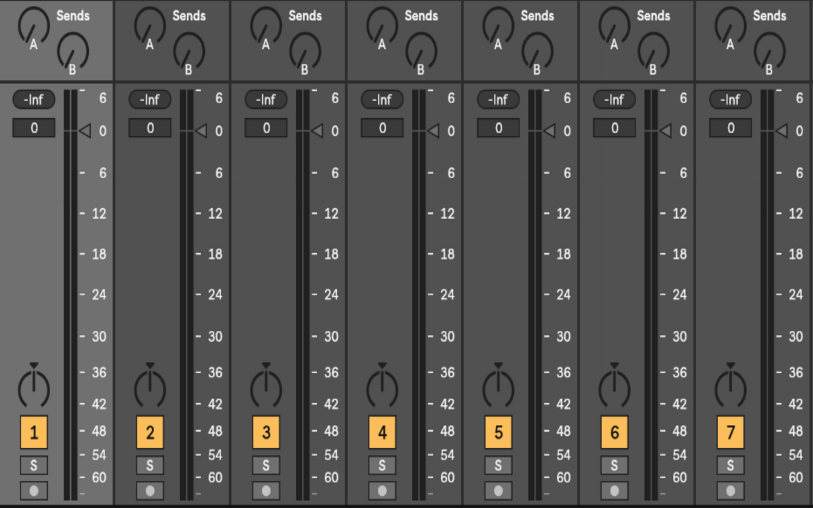Image resolution: width=813 pixels, height=508 pixels.
Task: Click the -Inf peak display on track 6
Action: point(614,100)
